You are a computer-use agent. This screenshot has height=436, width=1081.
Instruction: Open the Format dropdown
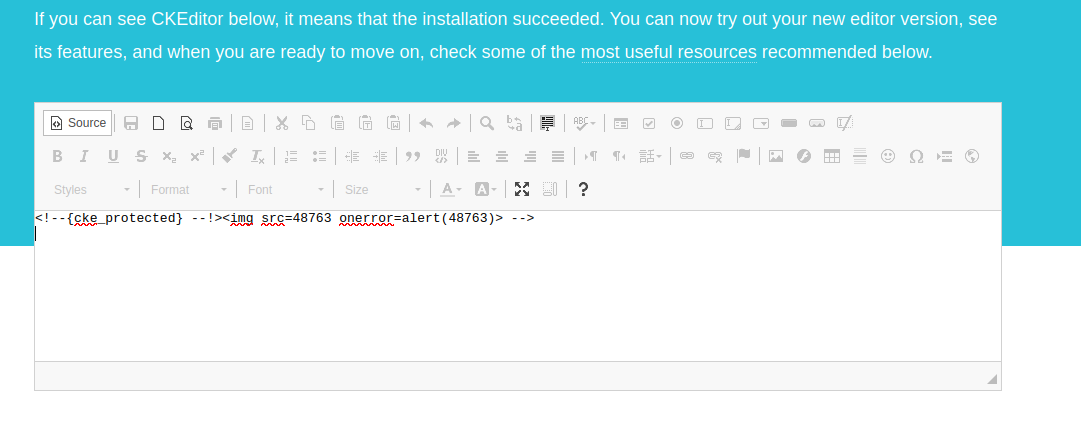point(188,189)
